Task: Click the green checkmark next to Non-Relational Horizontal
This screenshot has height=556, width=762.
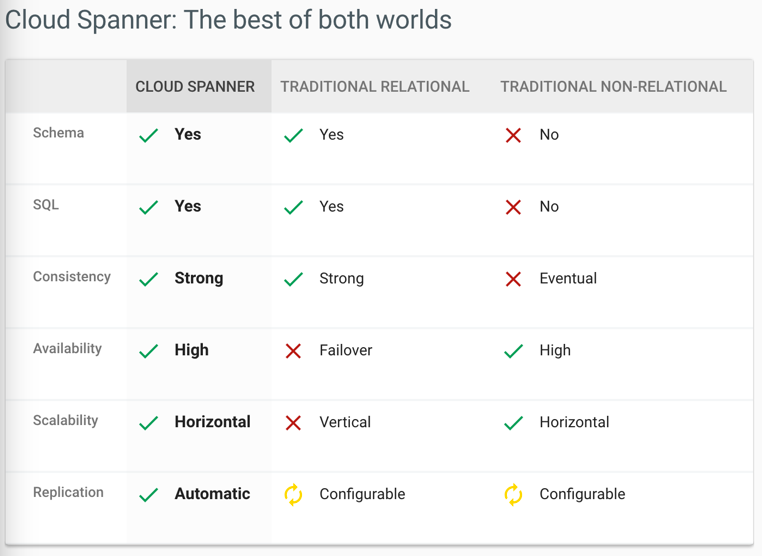Action: coord(513,423)
